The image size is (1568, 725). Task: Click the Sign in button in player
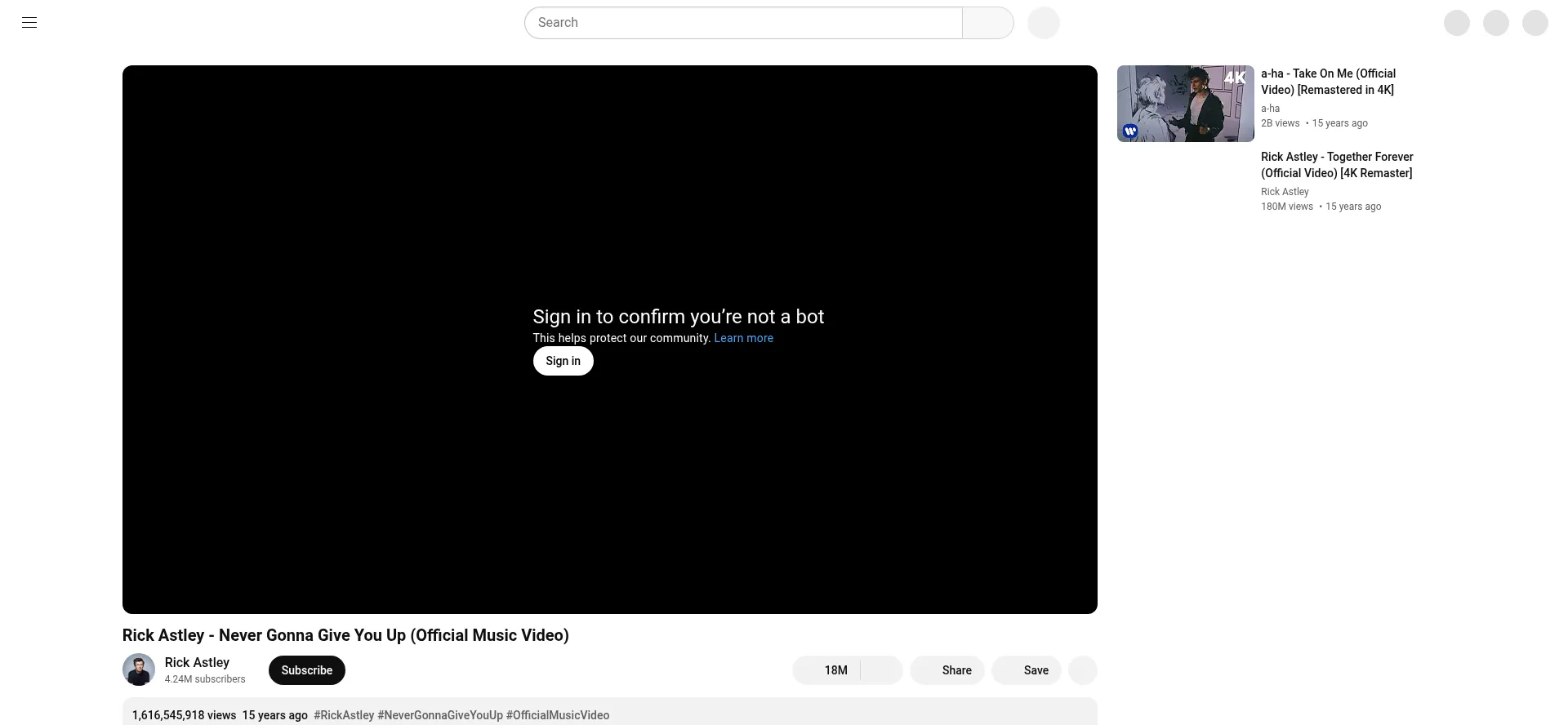click(563, 361)
